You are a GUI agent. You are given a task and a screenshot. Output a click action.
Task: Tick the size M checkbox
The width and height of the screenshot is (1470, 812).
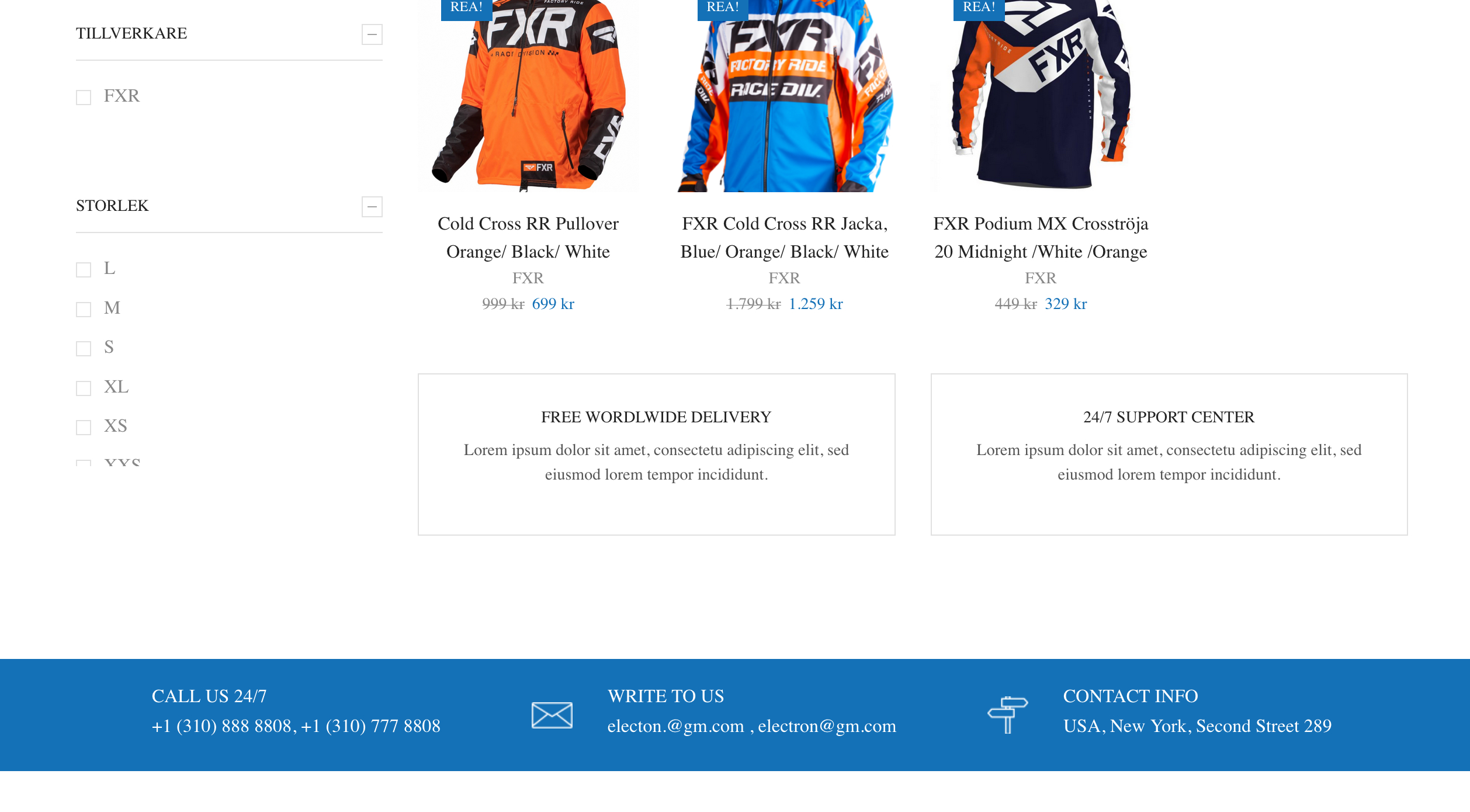point(84,310)
